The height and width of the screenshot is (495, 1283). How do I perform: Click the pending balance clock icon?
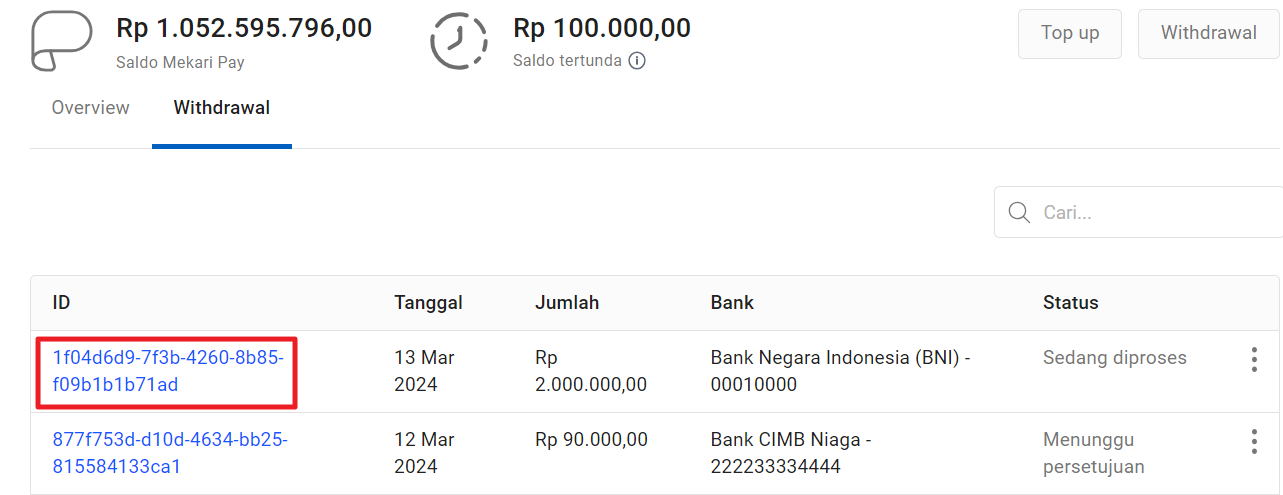tap(459, 42)
